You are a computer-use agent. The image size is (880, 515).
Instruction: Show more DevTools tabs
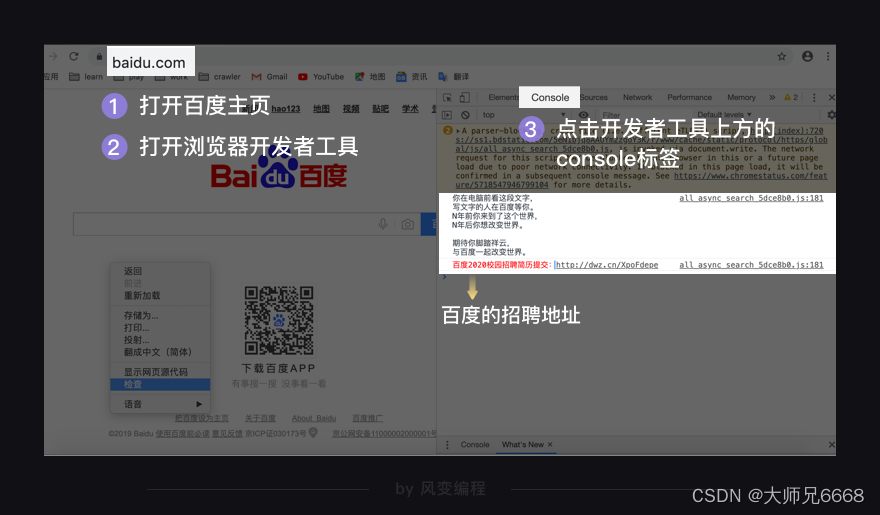coord(772,97)
